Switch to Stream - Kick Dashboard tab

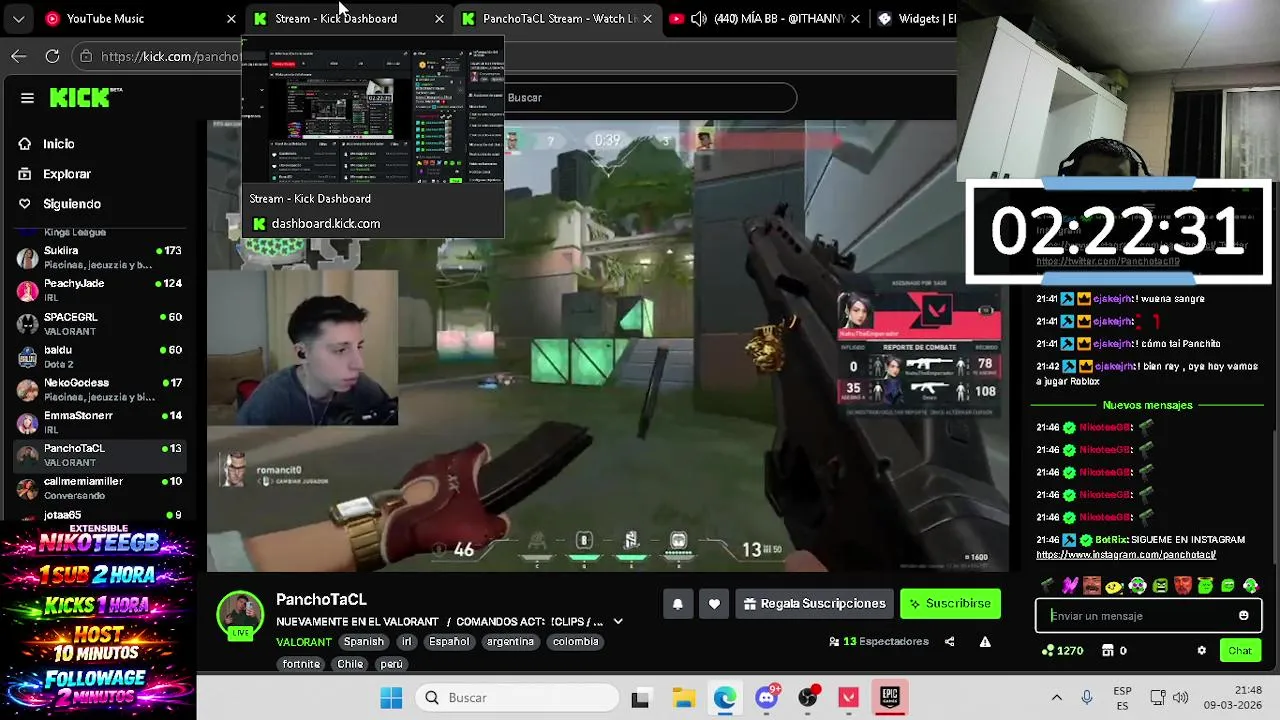click(348, 18)
